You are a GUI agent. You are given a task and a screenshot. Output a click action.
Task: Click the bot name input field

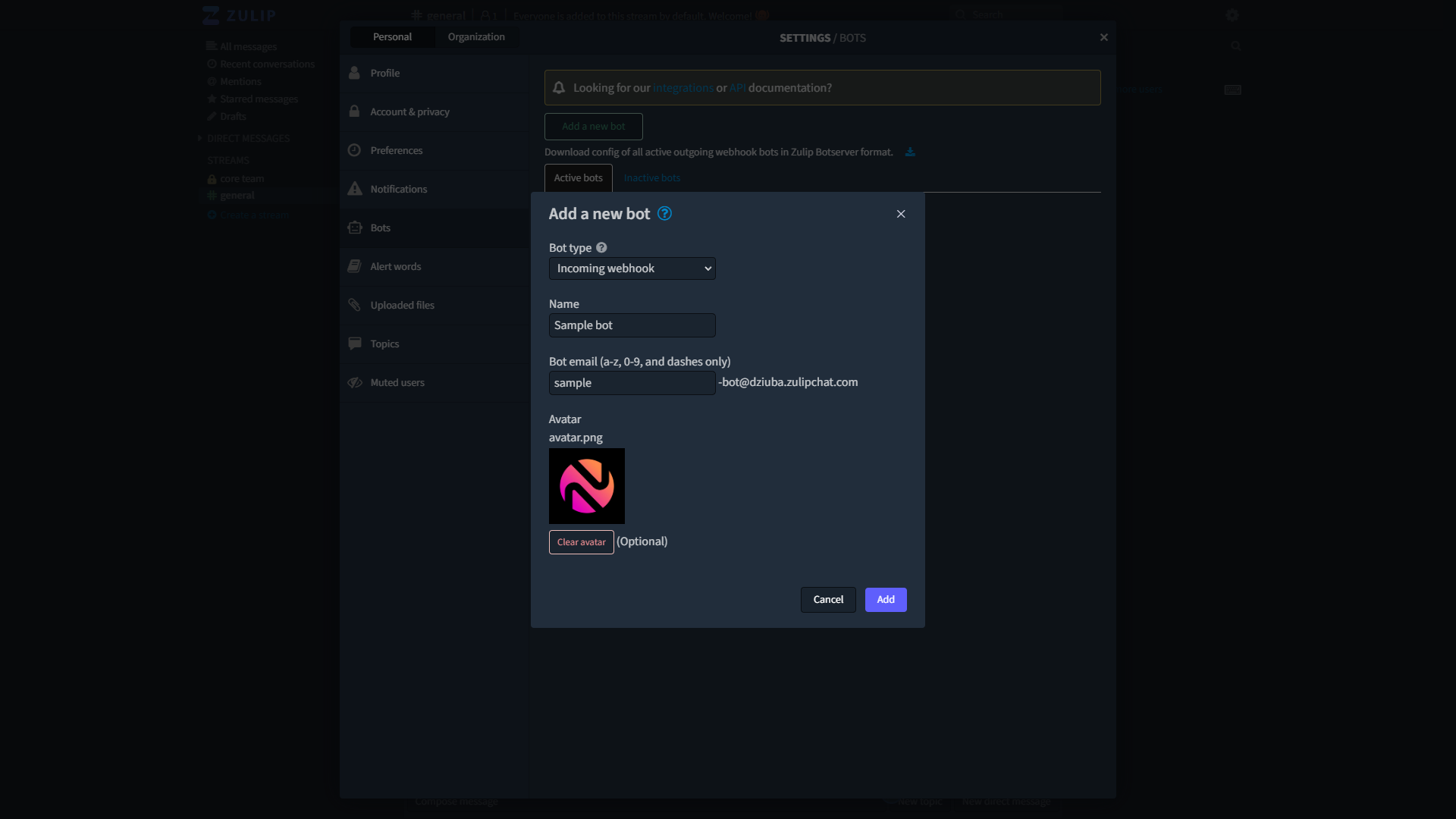pos(632,325)
